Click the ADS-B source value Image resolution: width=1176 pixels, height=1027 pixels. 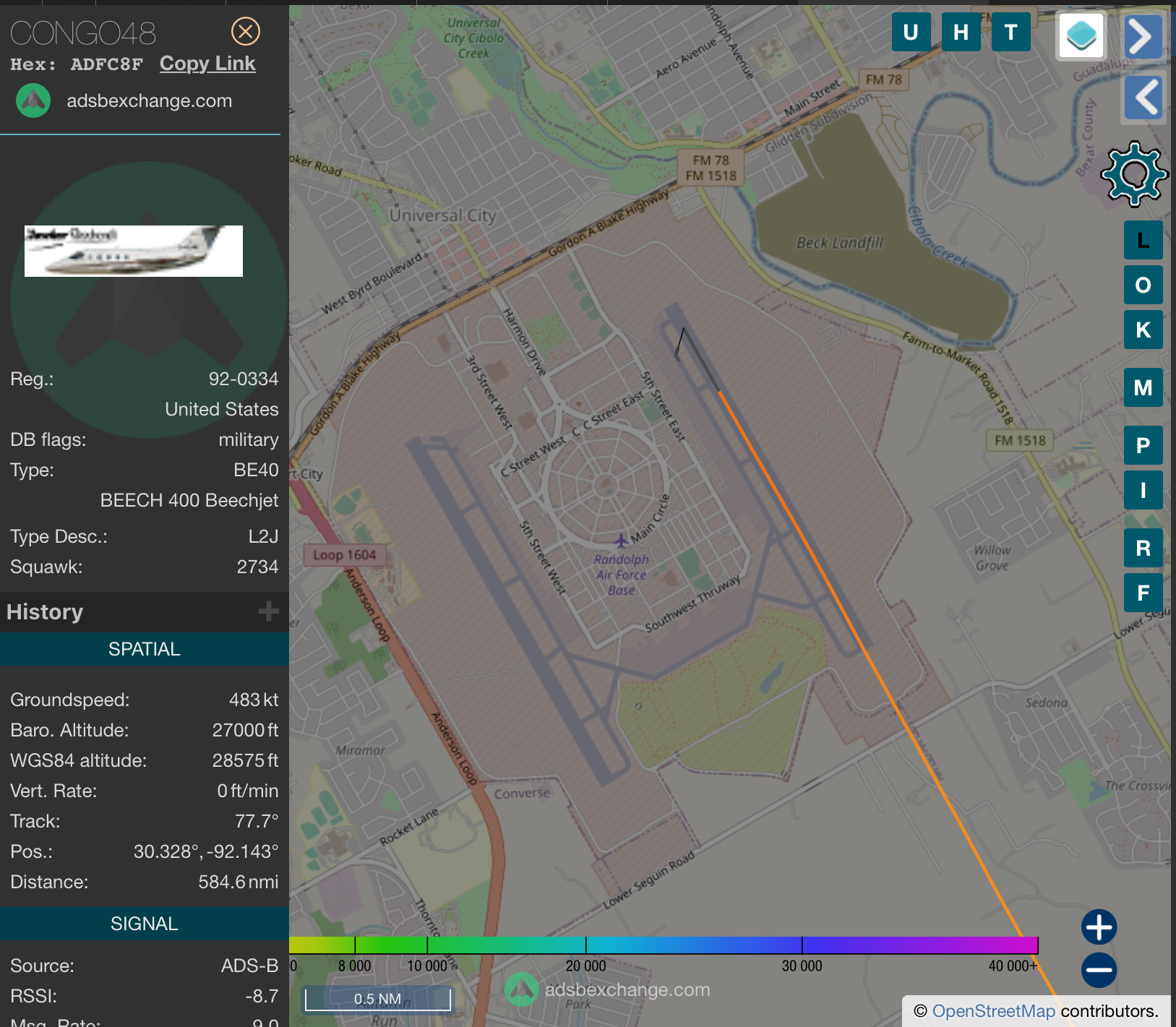click(x=249, y=966)
